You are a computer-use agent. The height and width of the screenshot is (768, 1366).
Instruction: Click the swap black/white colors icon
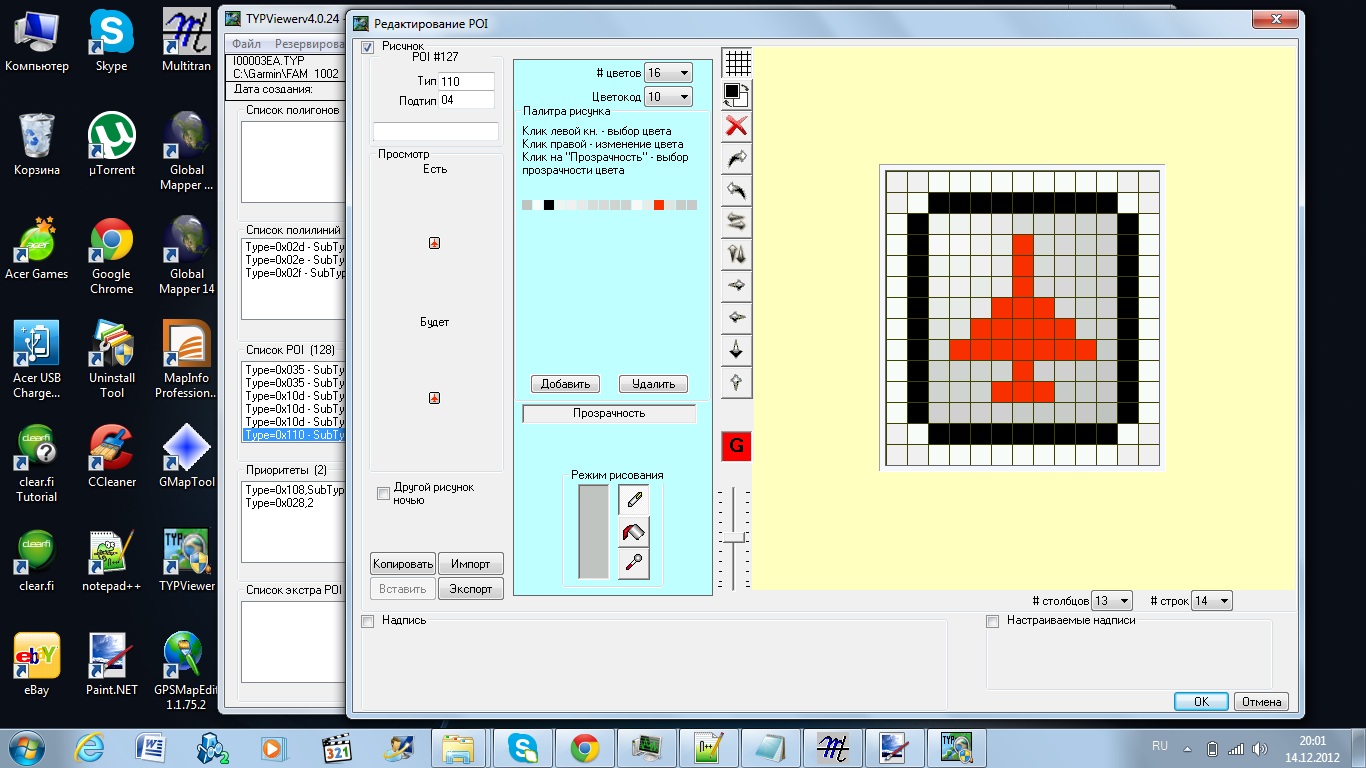tap(737, 94)
